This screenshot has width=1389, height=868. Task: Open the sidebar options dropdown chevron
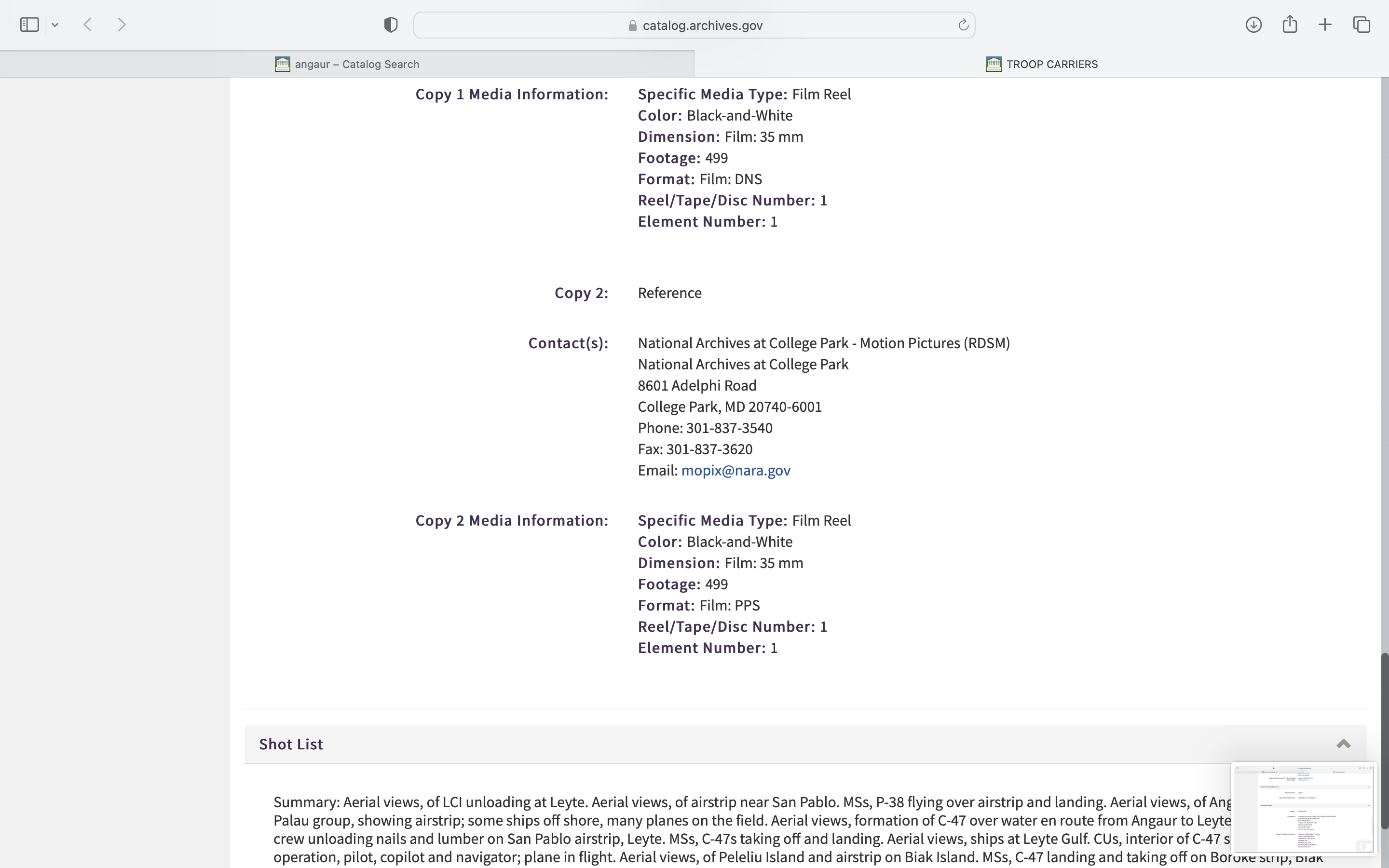[55, 25]
